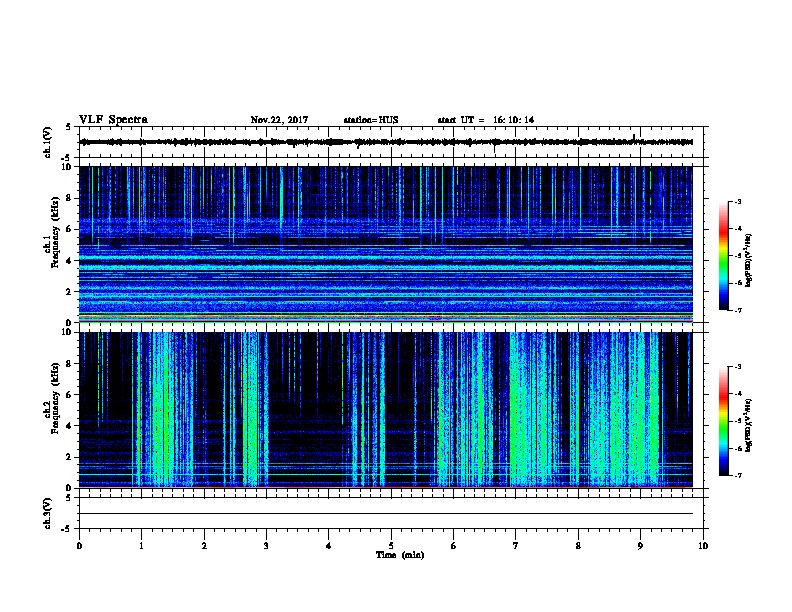792x612 pixels.
Task: Click the ch.1 spectrogram "4" kHz tick label
Action: [x=69, y=261]
